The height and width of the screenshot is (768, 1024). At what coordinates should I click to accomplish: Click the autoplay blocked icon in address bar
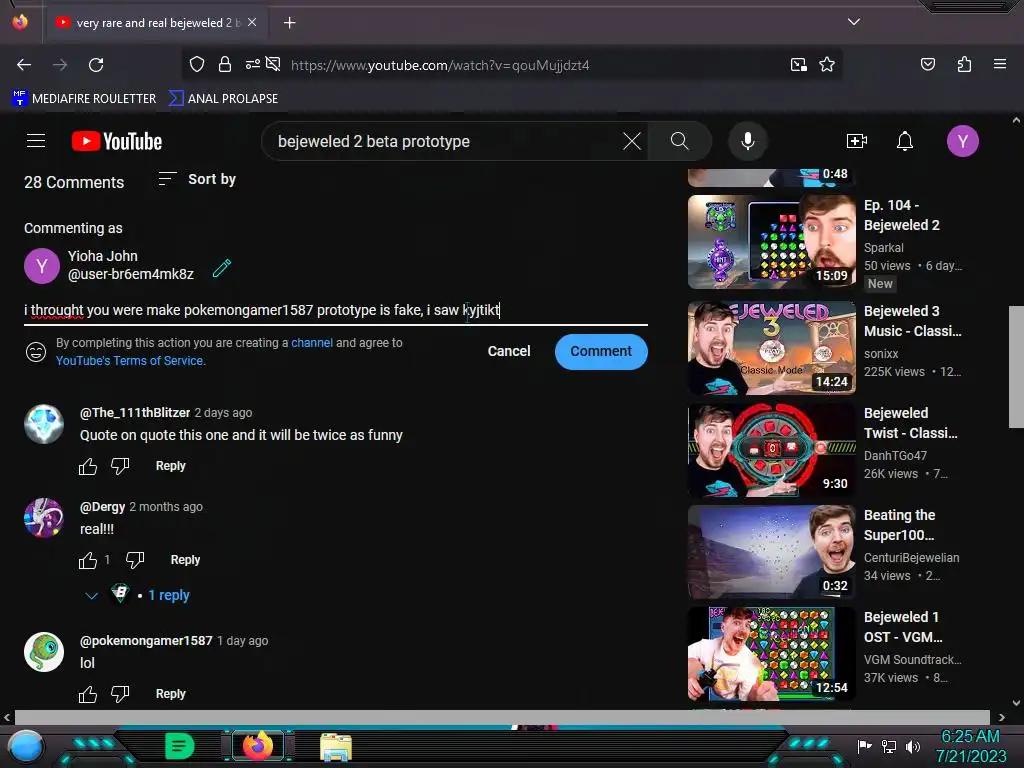point(273,64)
